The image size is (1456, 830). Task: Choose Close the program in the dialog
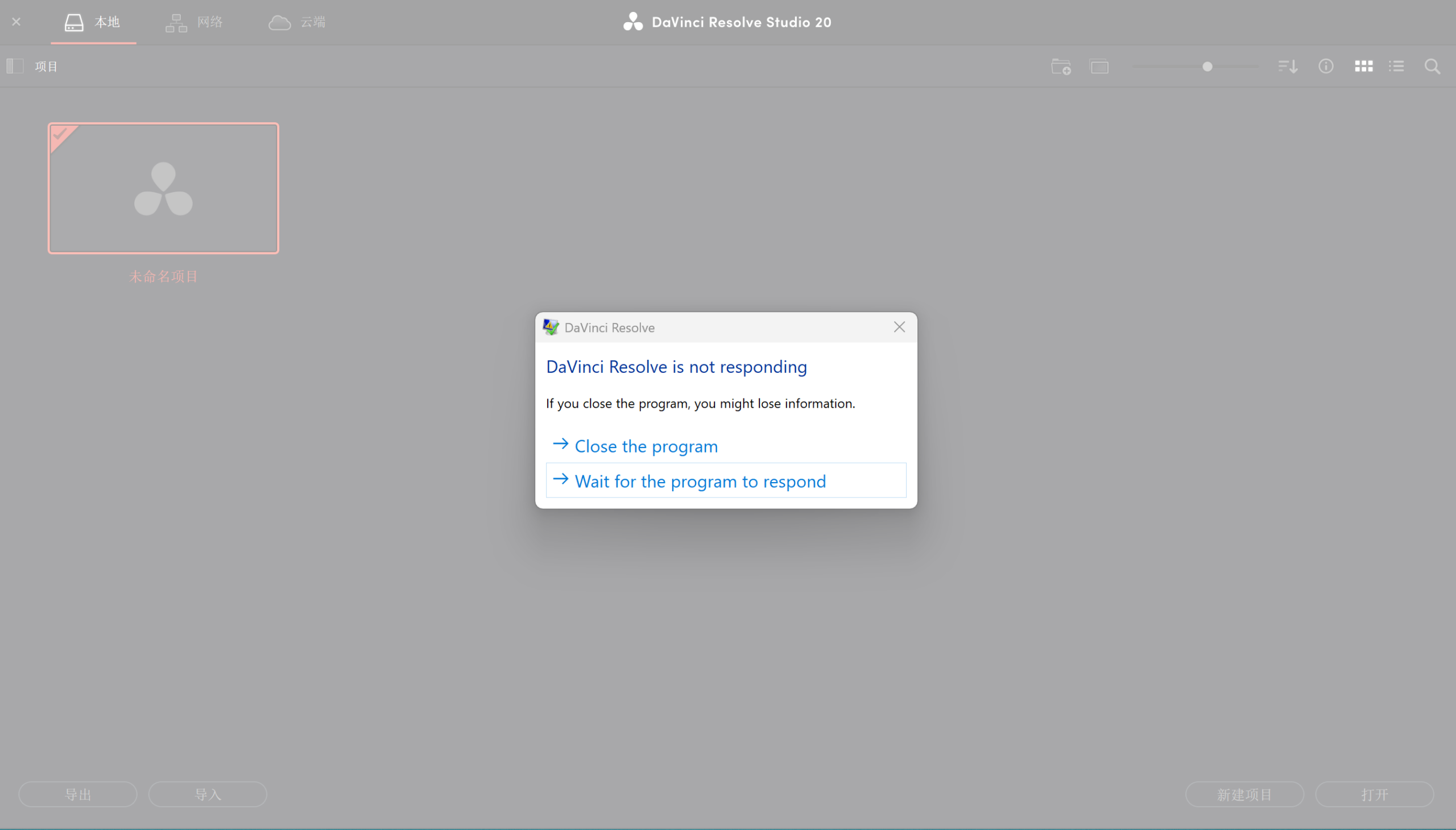point(726,446)
